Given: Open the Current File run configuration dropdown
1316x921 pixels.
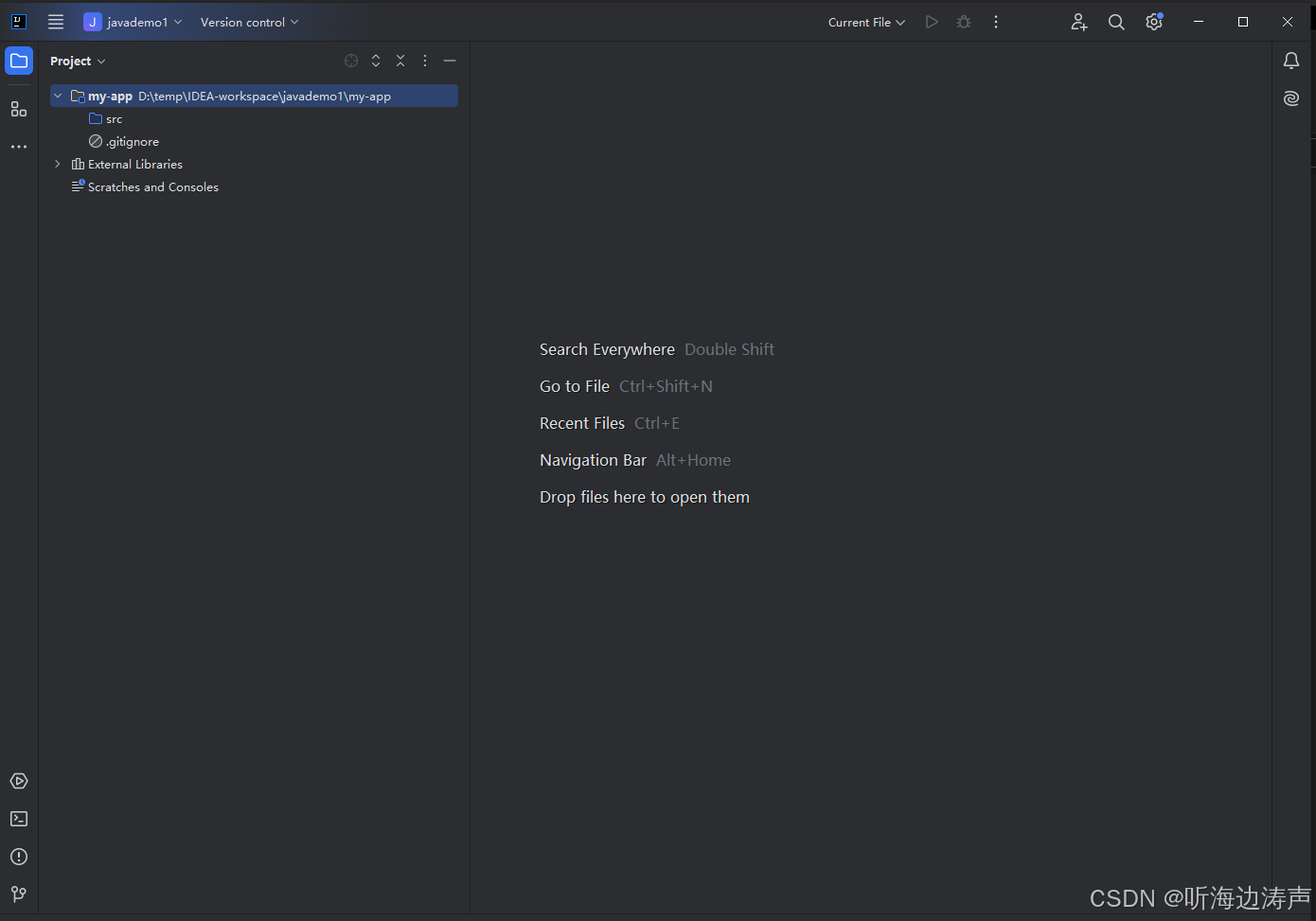Looking at the screenshot, I should coord(866,22).
